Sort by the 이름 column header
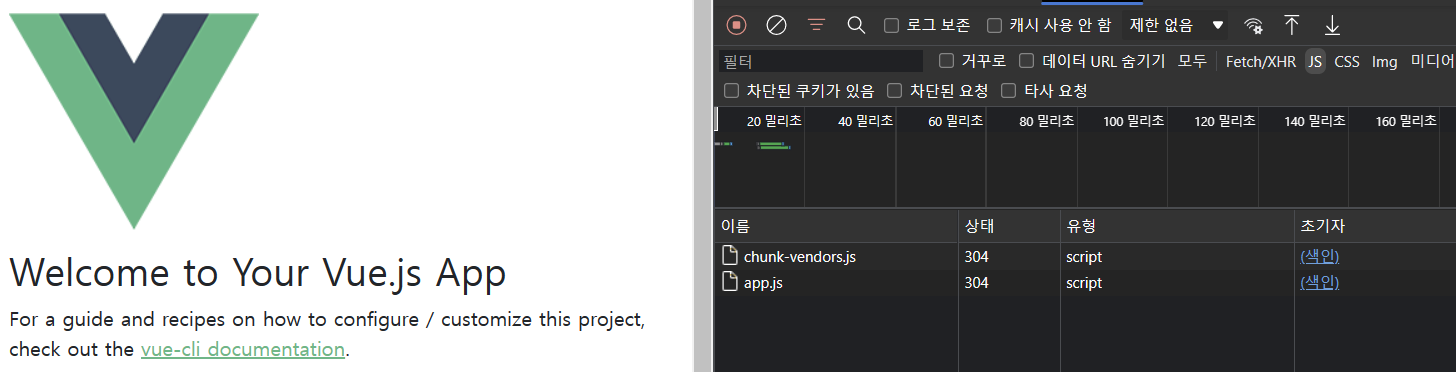The width and height of the screenshot is (1456, 372). tap(837, 226)
